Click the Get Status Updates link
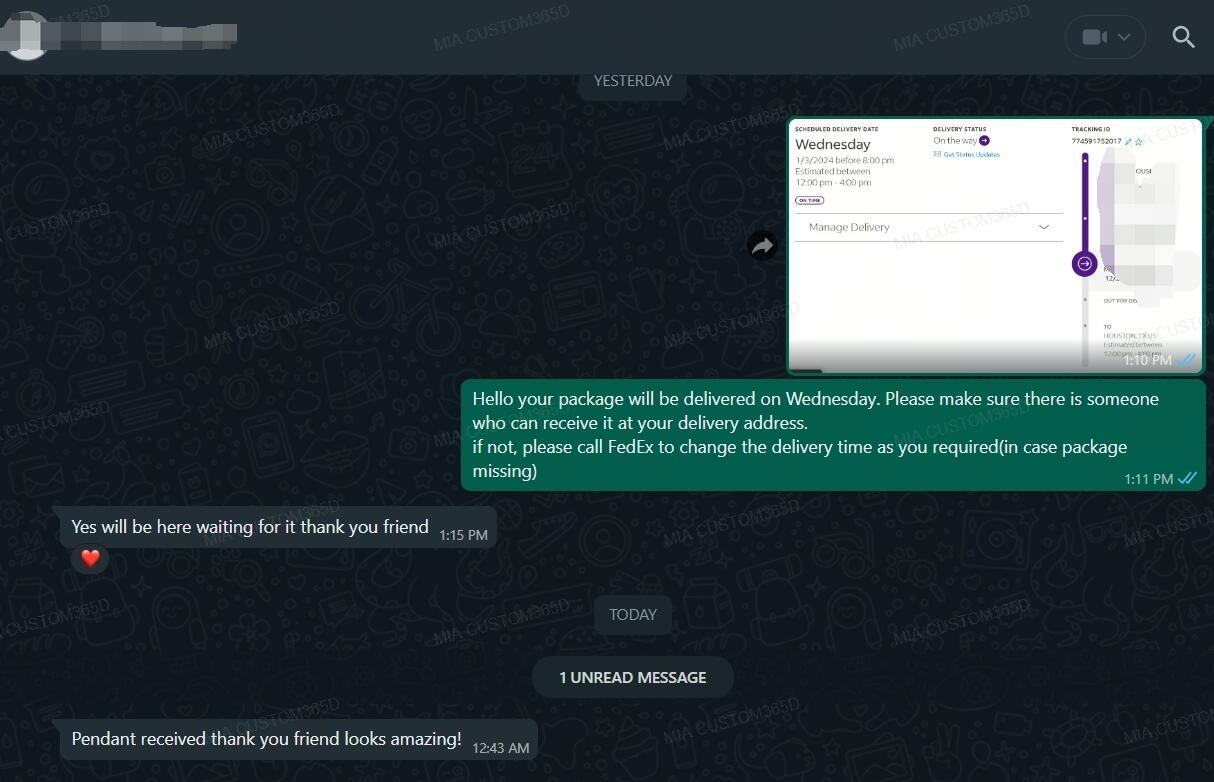Viewport: 1214px width, 782px height. [x=966, y=155]
